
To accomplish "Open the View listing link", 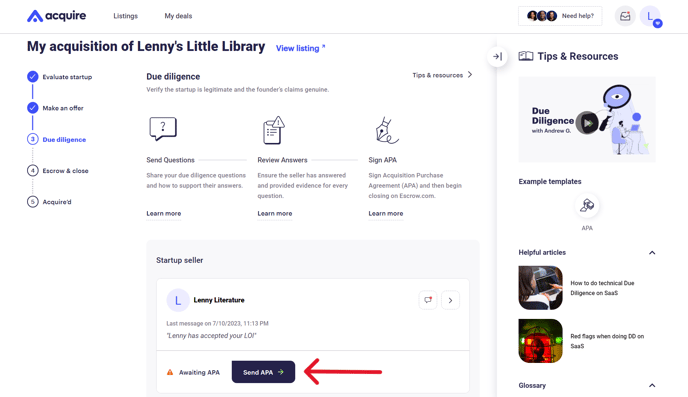I will point(301,48).
